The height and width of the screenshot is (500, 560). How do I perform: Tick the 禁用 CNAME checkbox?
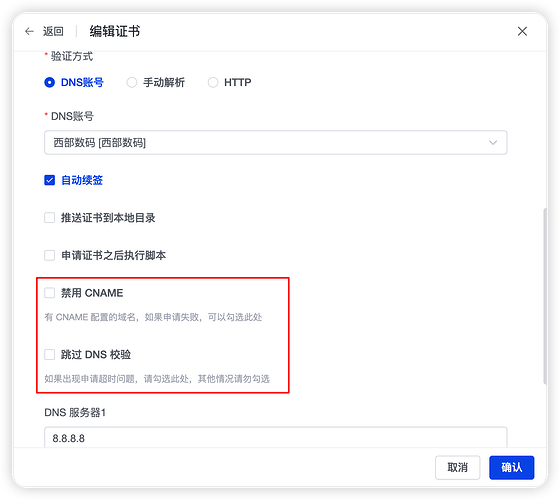[x=50, y=293]
